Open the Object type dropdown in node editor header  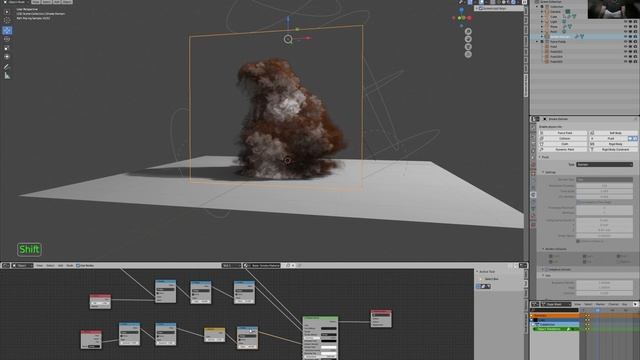click(x=22, y=265)
